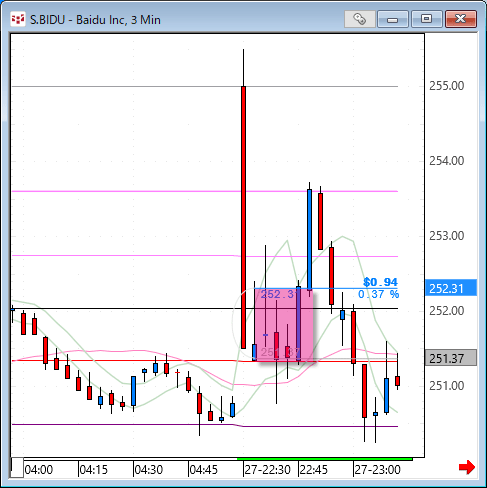This screenshot has width=487, height=488.
Task: Click the 0.37 % gain label
Action: coord(378,294)
